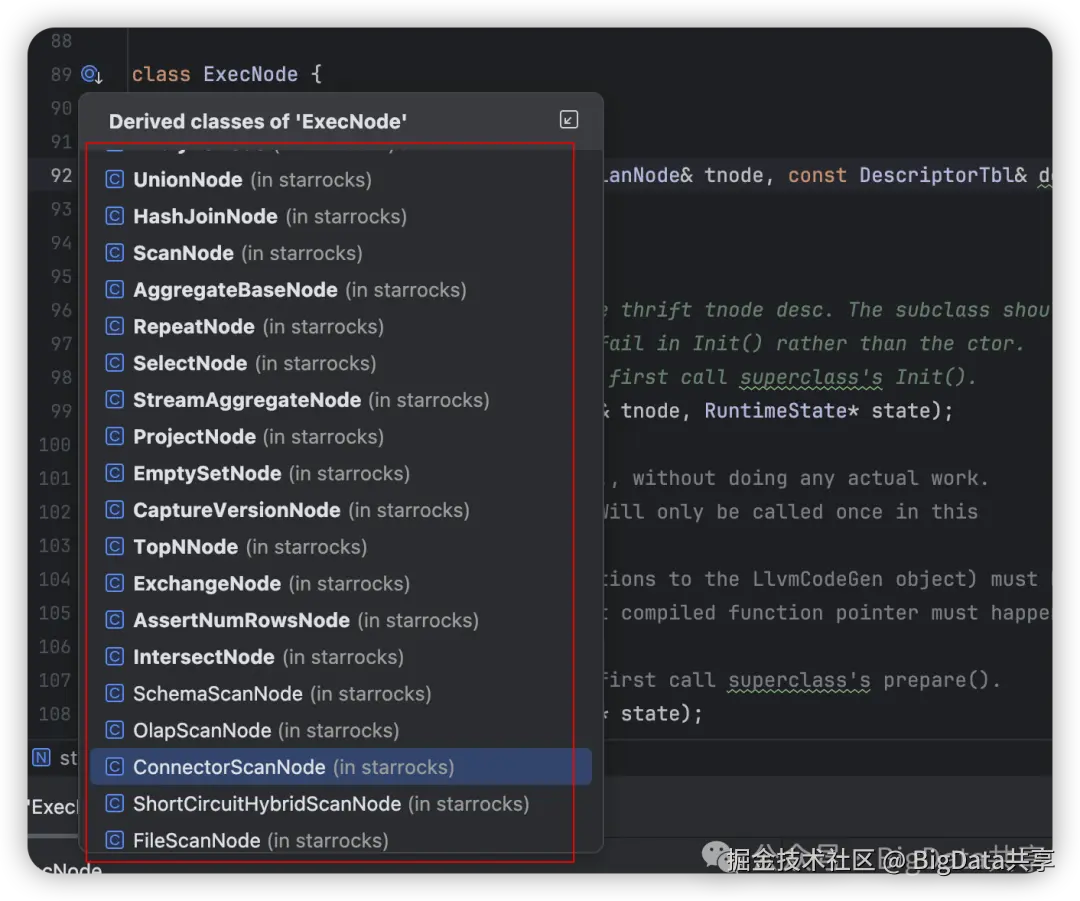Open ExchangeNode (in starrocks)

pos(340,583)
